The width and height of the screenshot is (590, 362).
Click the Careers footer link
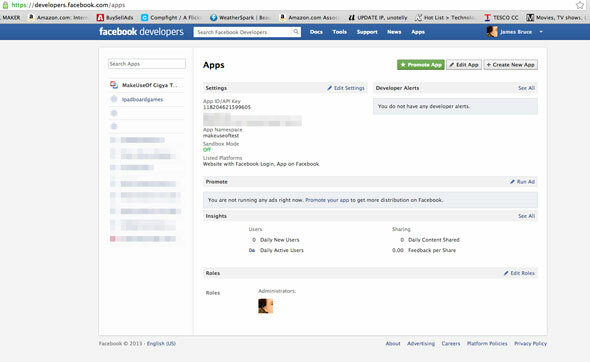[x=451, y=344]
